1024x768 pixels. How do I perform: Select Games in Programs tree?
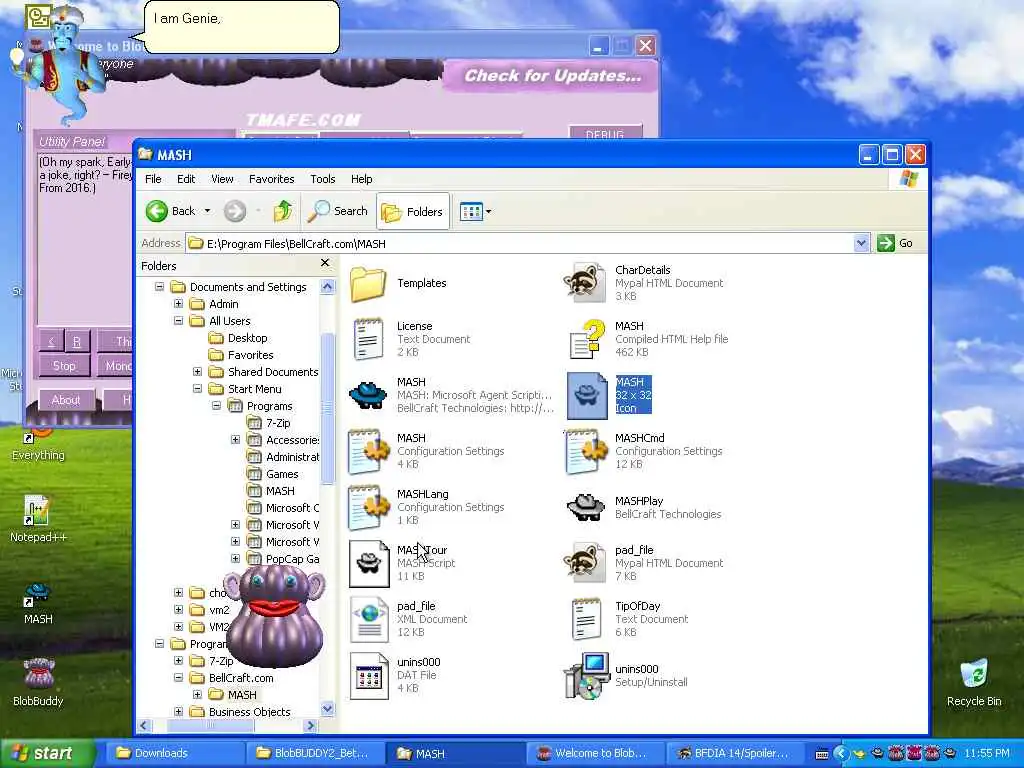pos(282,474)
